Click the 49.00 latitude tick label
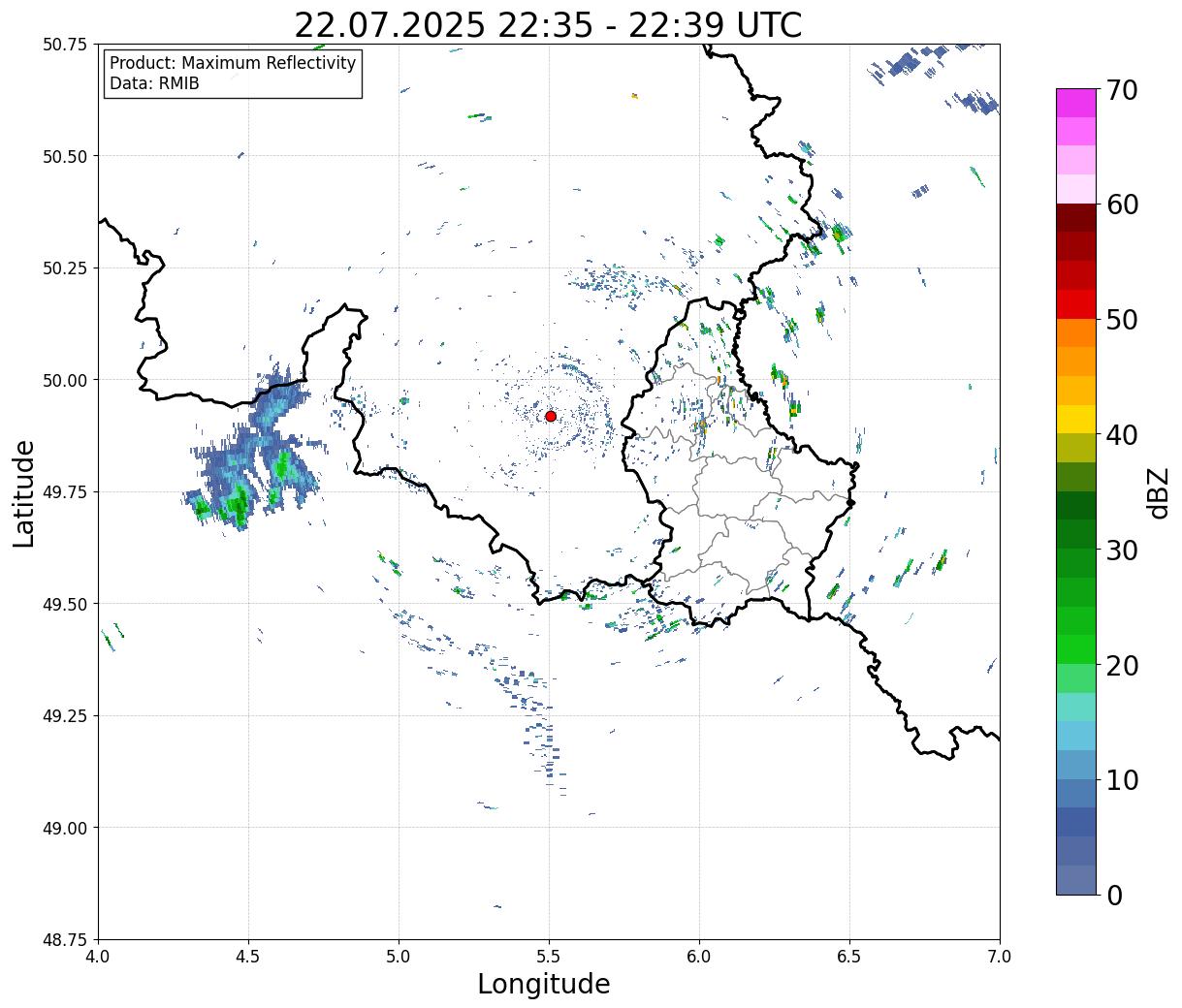The width and height of the screenshot is (1182, 1008). 64,828
